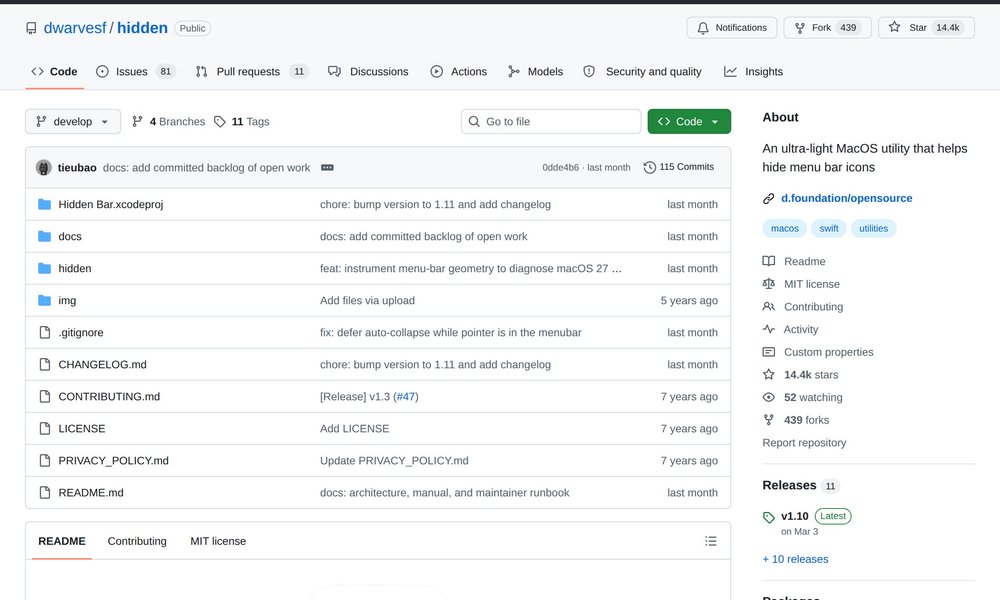This screenshot has width=1000, height=600.
Task: Click the file icon beside PRIVACY_POLICY.md
Action: 45,460
